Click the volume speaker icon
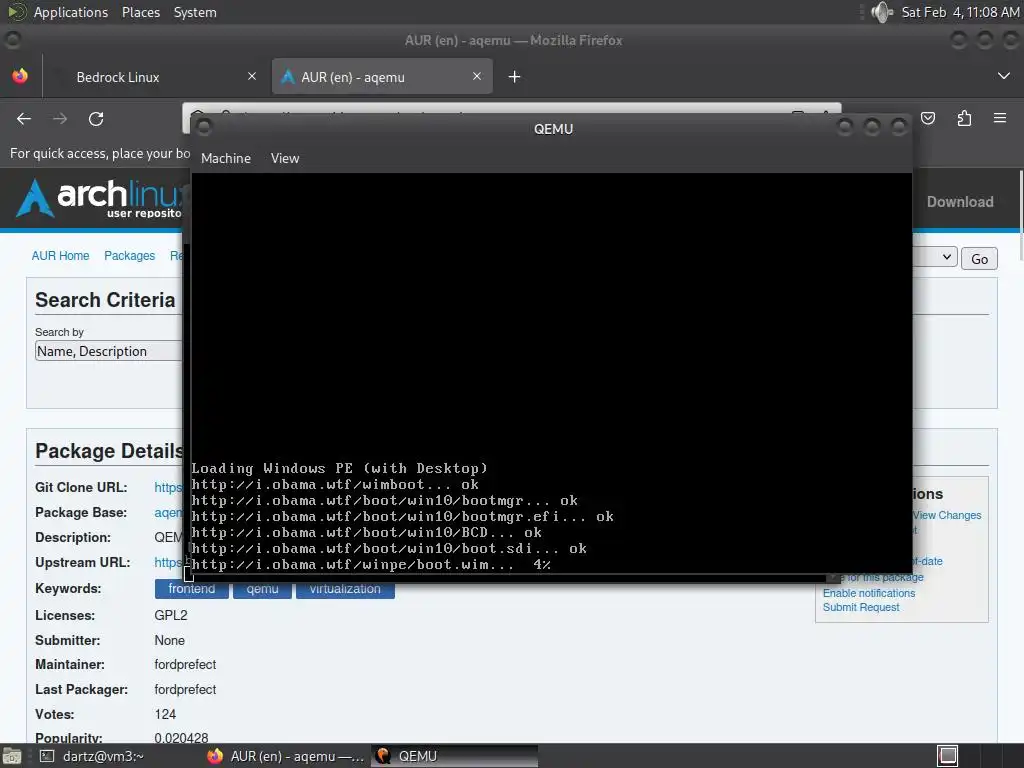1024x768 pixels. tap(882, 12)
